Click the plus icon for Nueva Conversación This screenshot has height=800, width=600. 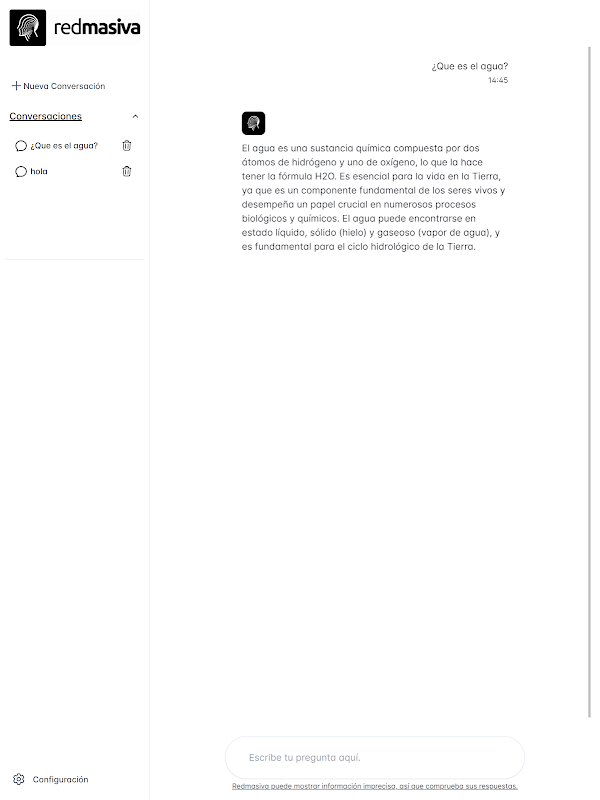click(16, 86)
